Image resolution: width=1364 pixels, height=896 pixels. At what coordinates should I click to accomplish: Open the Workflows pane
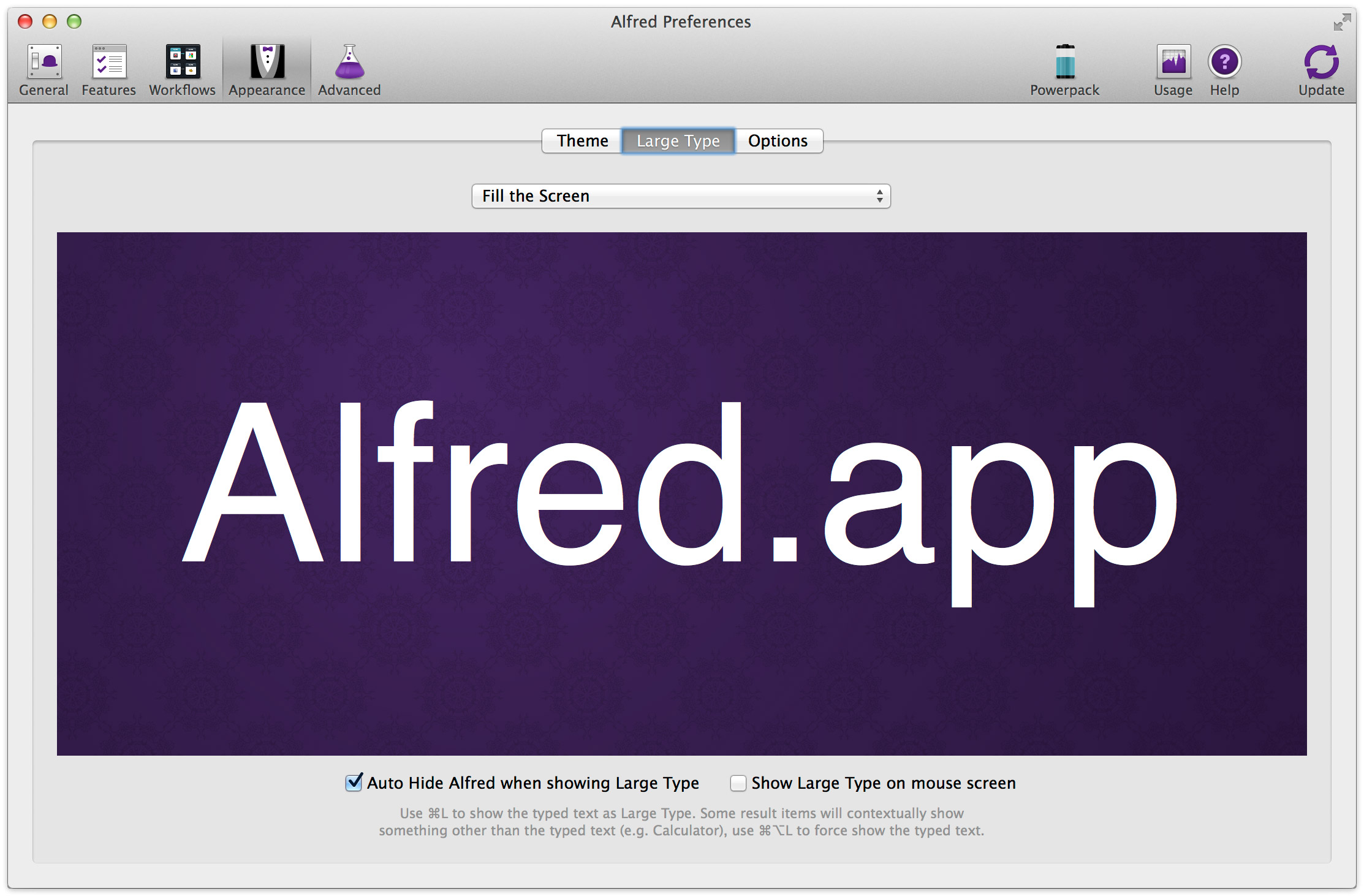click(182, 70)
